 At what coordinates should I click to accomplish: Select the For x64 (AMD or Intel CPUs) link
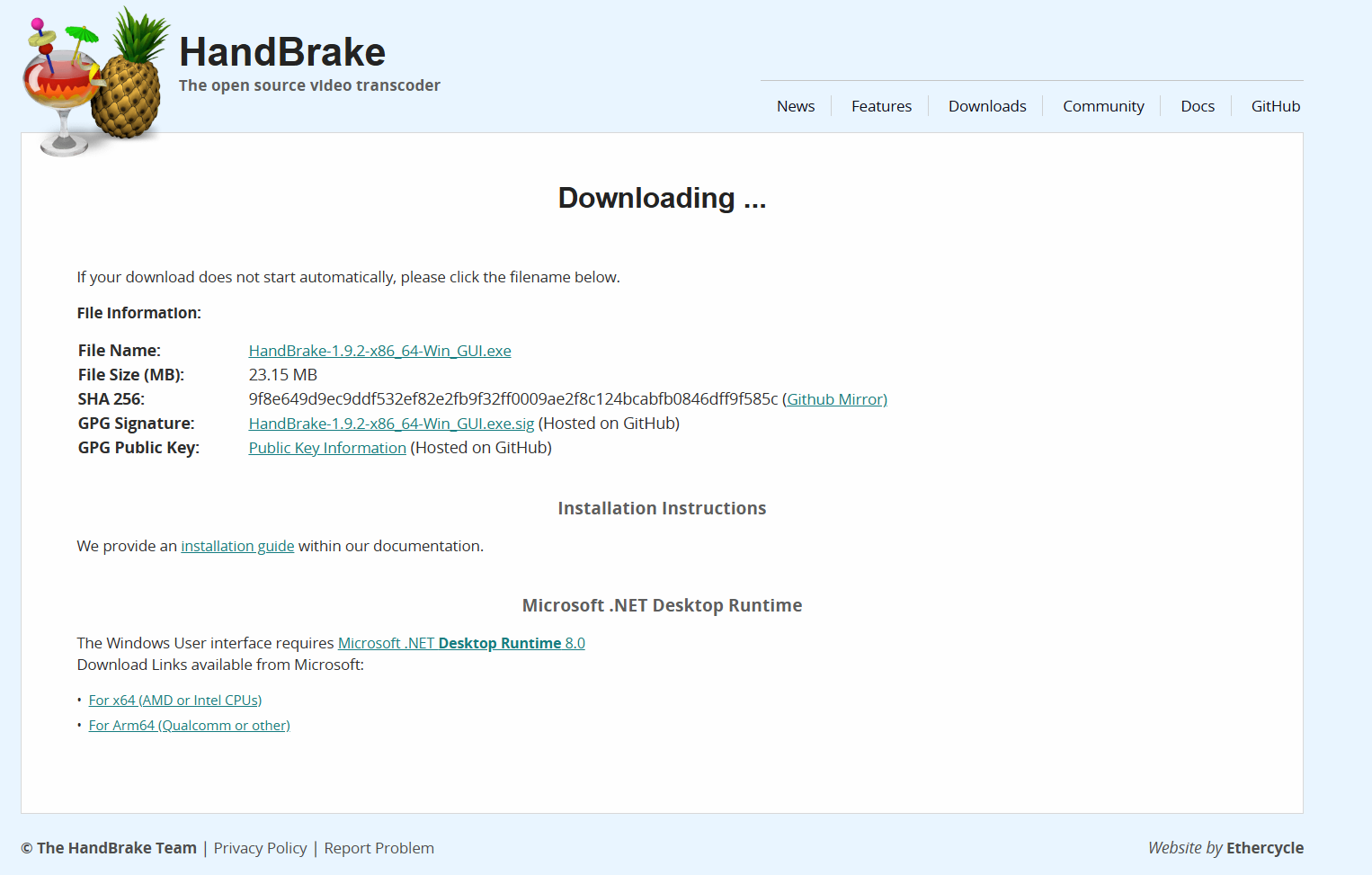click(x=175, y=700)
